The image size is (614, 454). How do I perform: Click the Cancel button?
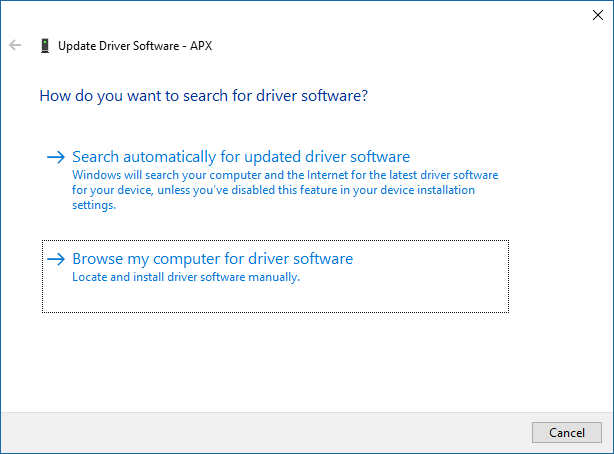[567, 432]
